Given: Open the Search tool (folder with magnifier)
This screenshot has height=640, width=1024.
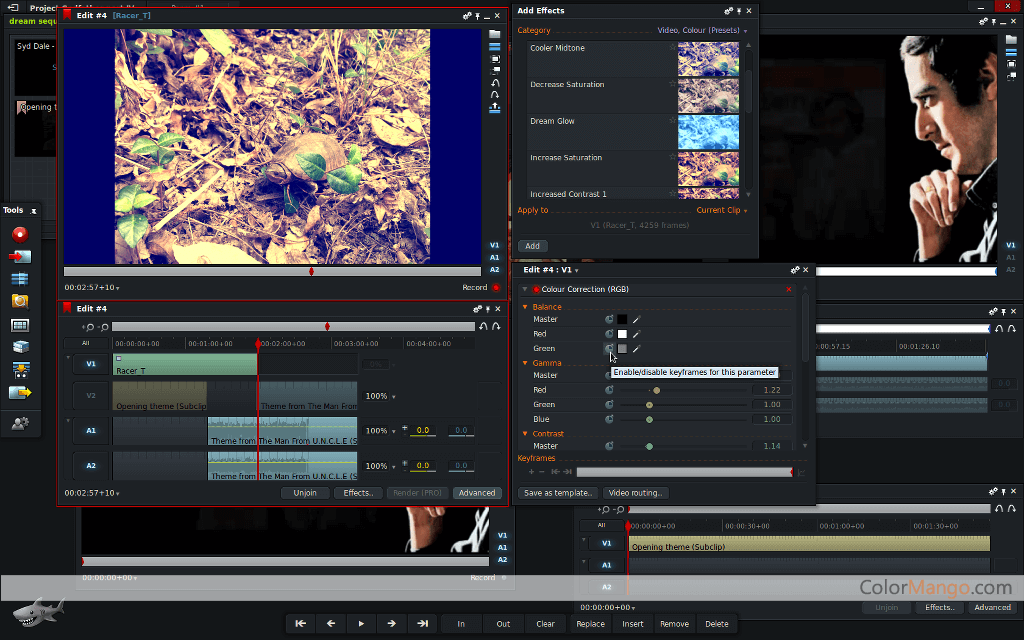Looking at the screenshot, I should pos(20,301).
